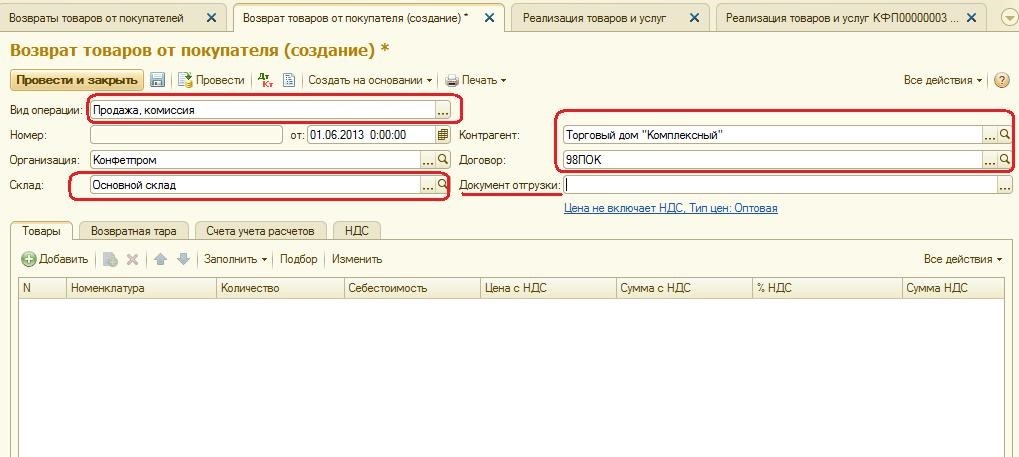Click the save (floppy disk) icon
Image resolution: width=1019 pixels, height=457 pixels.
(157, 80)
